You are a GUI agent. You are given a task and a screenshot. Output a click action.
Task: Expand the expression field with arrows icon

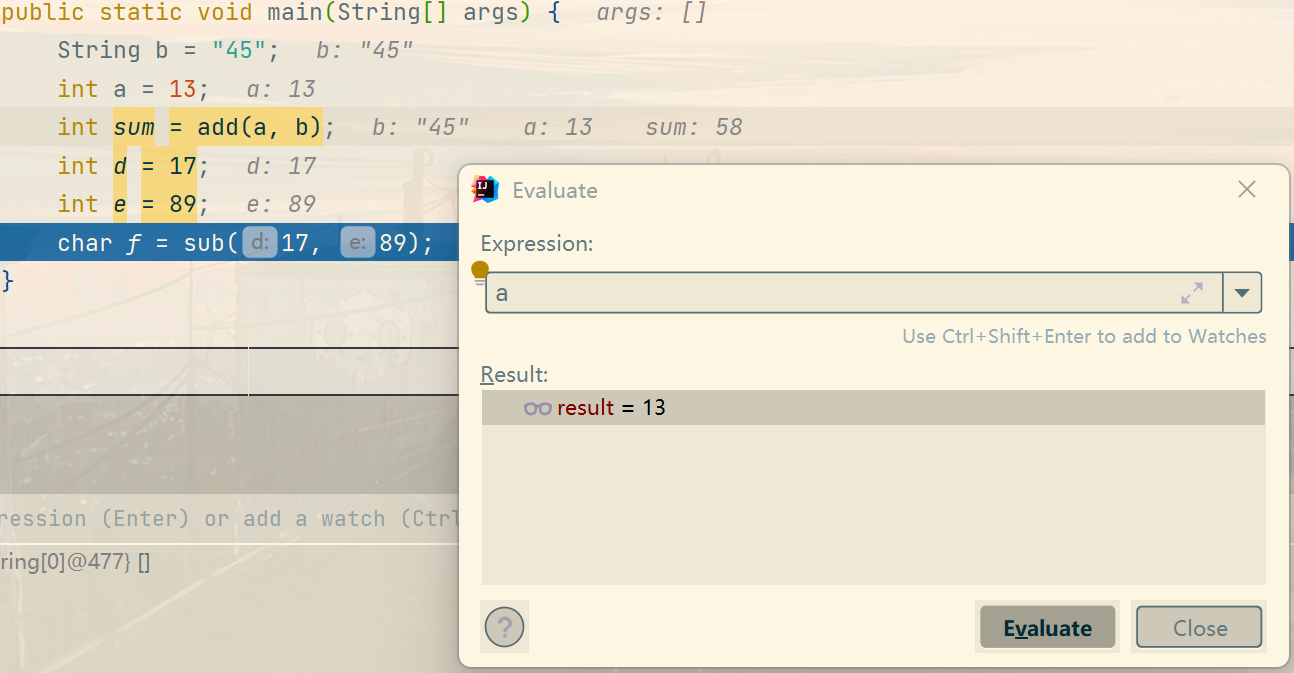tap(1192, 293)
